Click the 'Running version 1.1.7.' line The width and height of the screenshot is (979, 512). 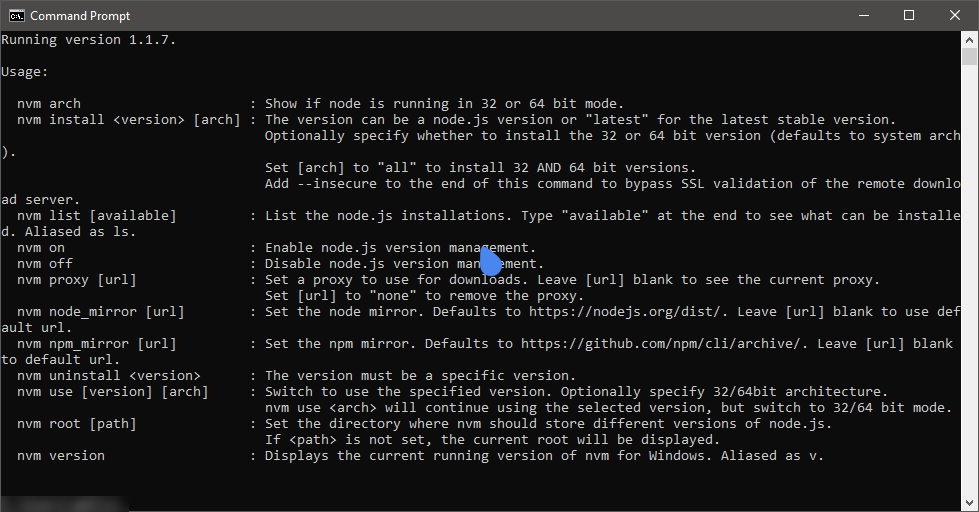(x=89, y=40)
